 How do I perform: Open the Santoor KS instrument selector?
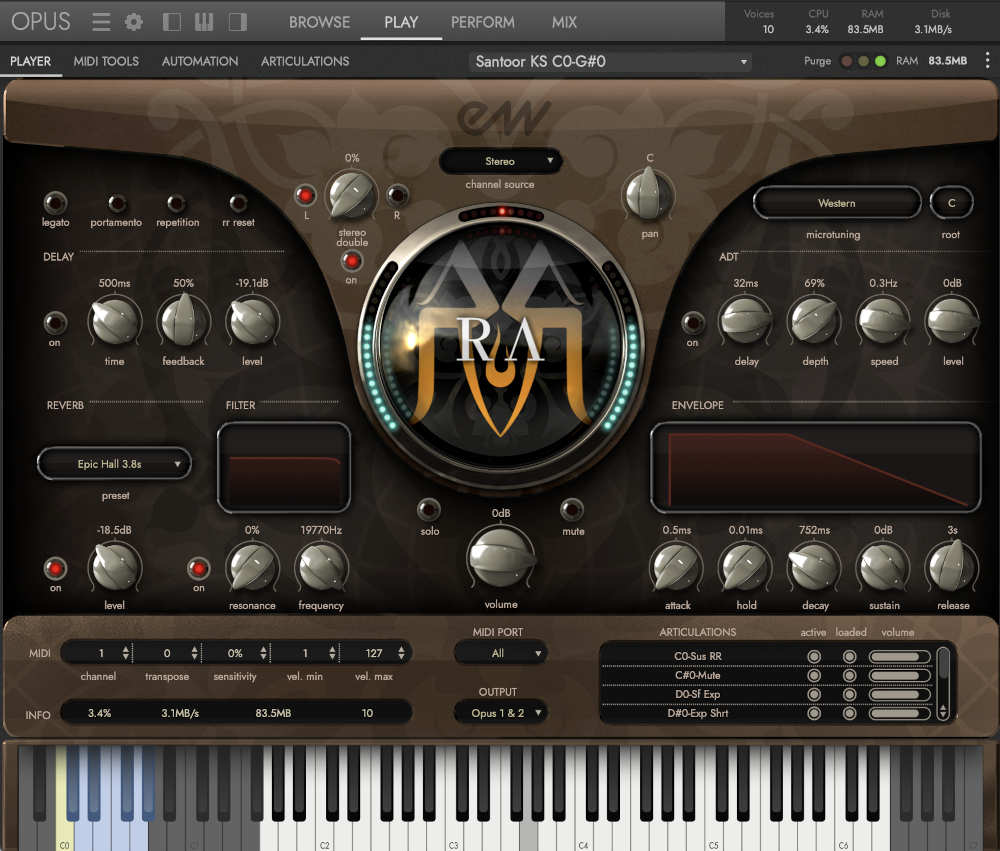pyautogui.click(x=608, y=61)
